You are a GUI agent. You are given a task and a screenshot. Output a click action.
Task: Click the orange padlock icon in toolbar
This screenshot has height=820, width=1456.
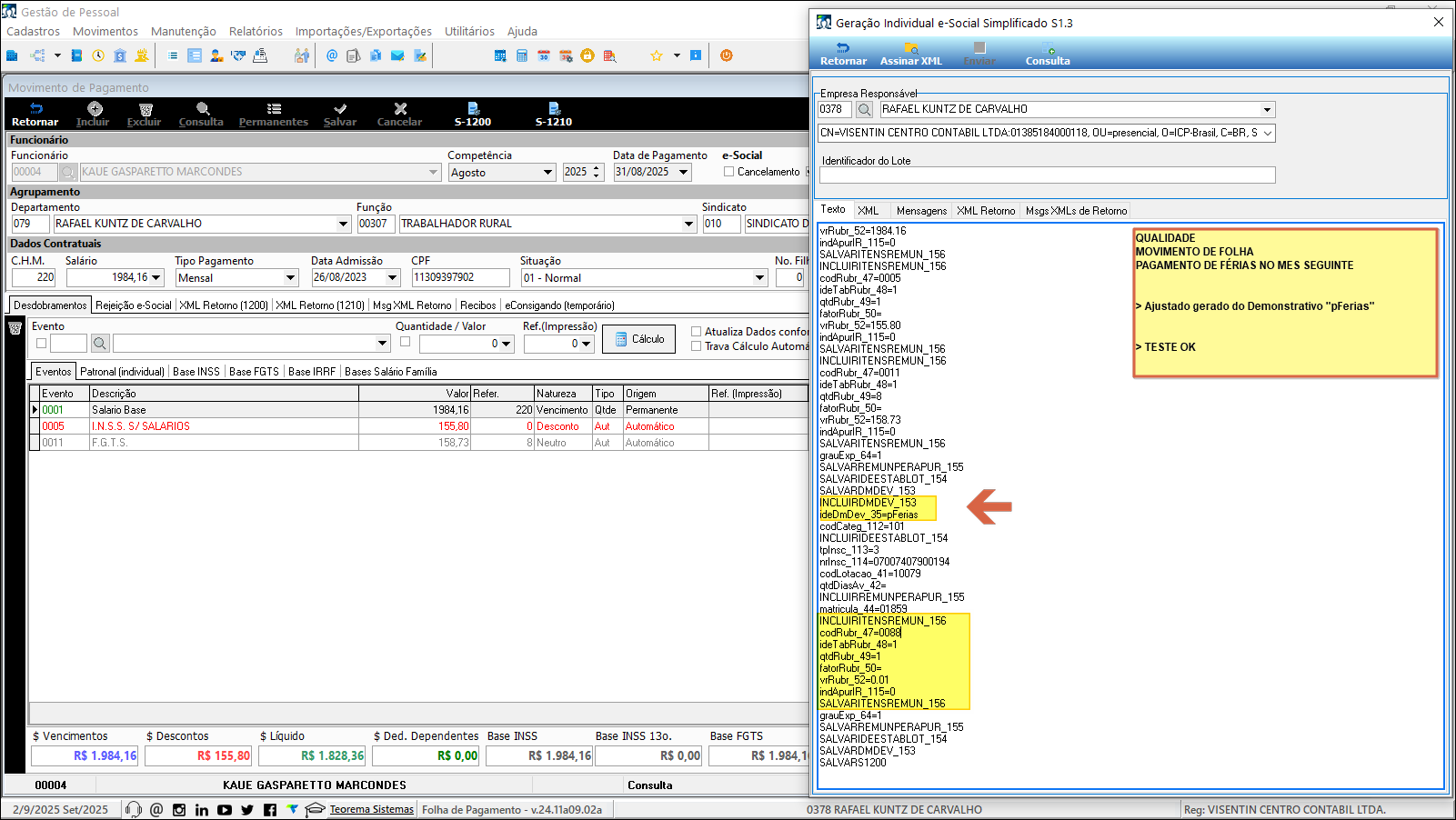587,55
